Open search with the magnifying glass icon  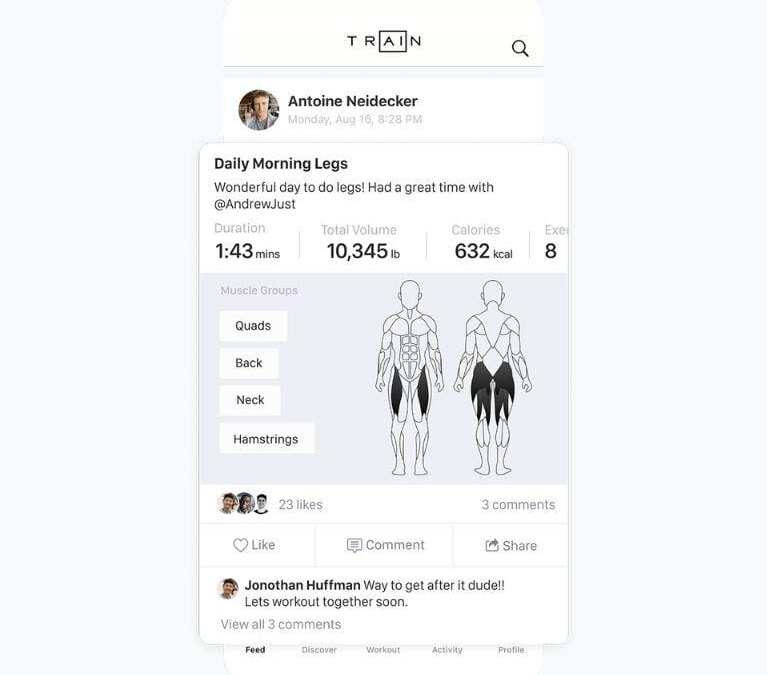(520, 48)
